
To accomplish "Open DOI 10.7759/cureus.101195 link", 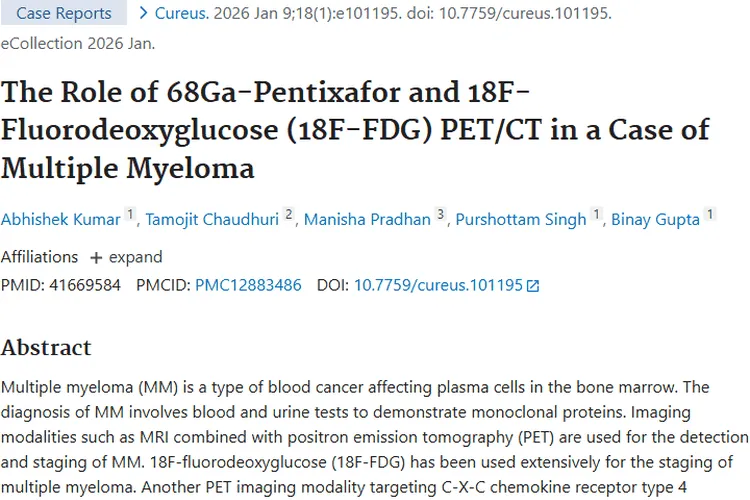I will [438, 285].
